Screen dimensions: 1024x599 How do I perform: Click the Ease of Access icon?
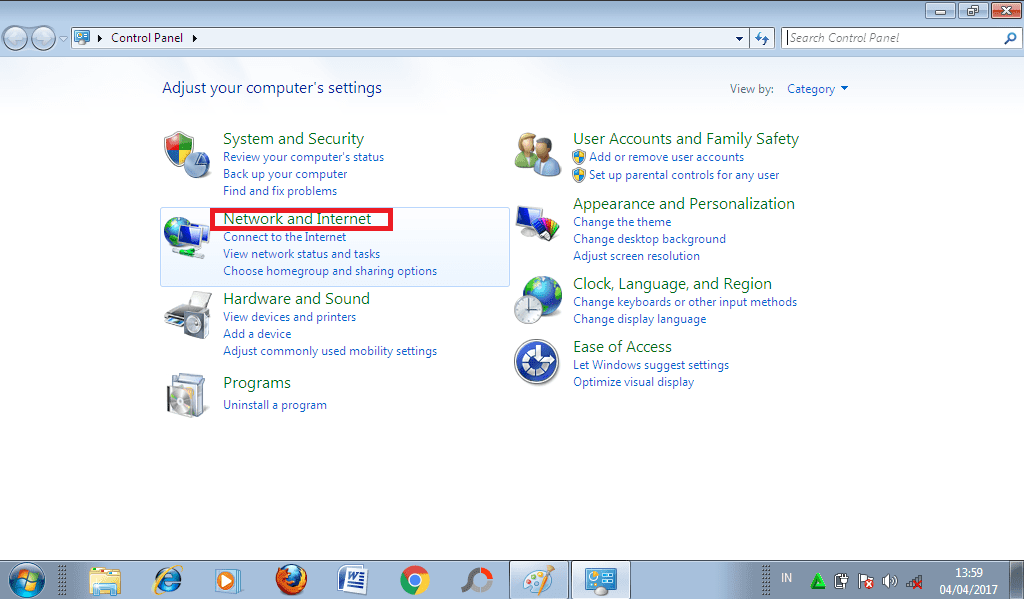[x=536, y=362]
